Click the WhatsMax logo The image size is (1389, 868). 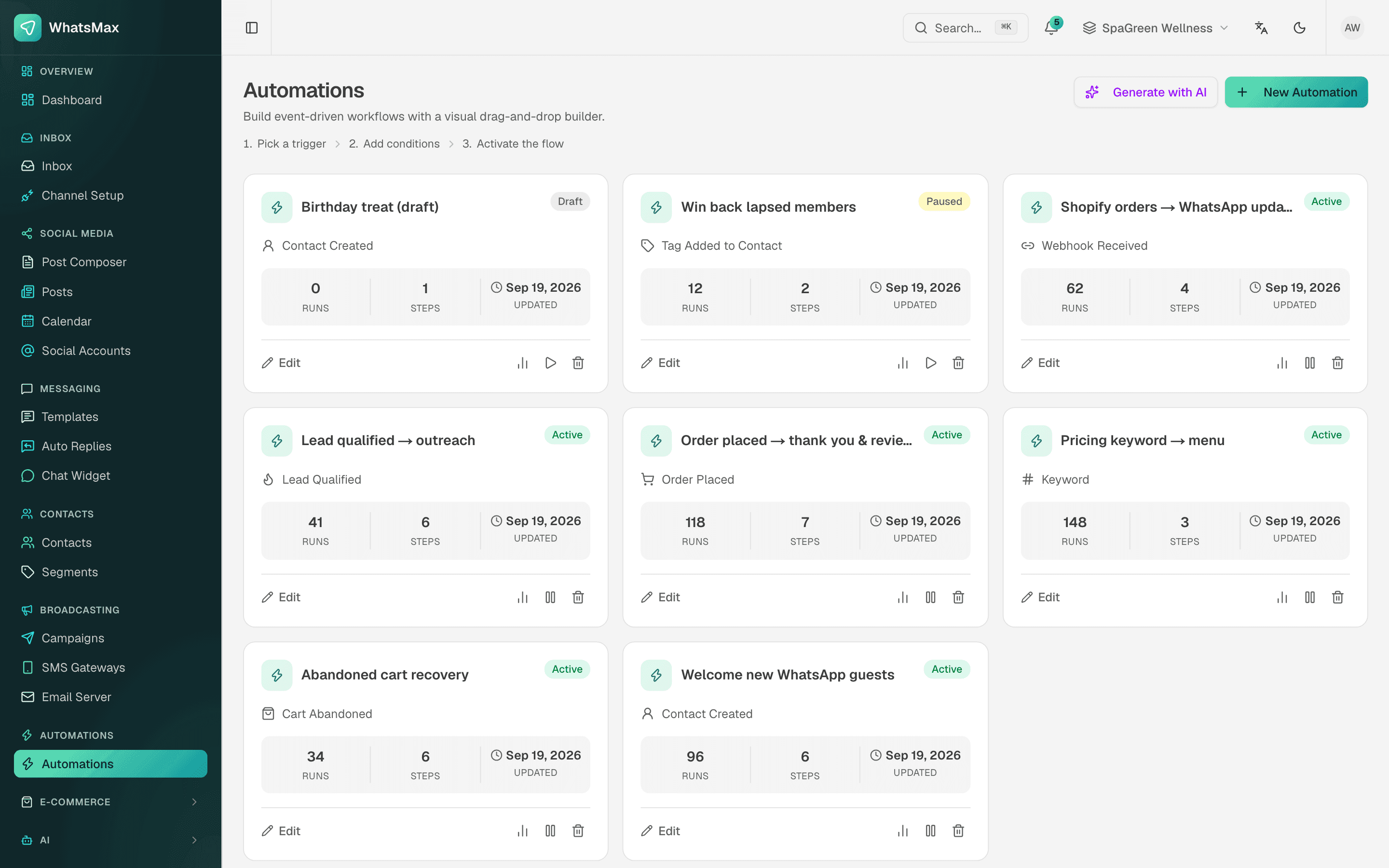click(27, 27)
